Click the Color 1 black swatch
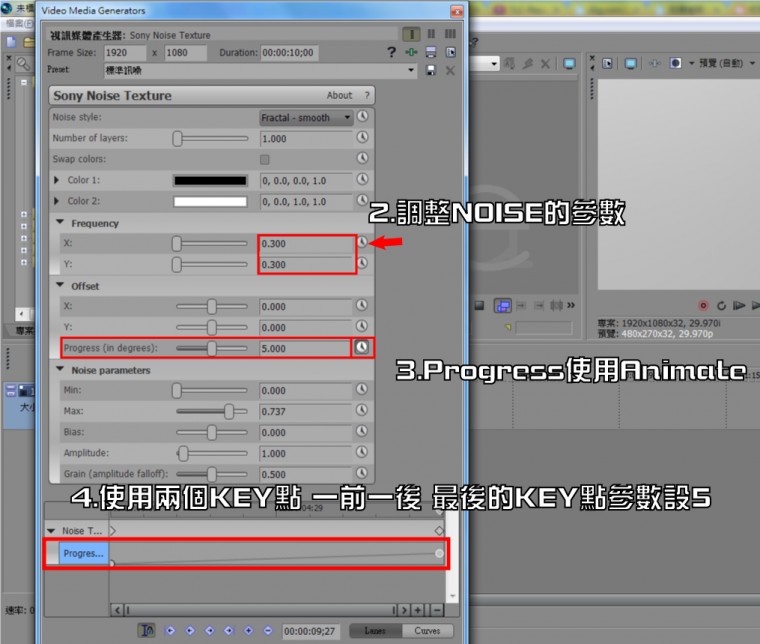 (210, 180)
